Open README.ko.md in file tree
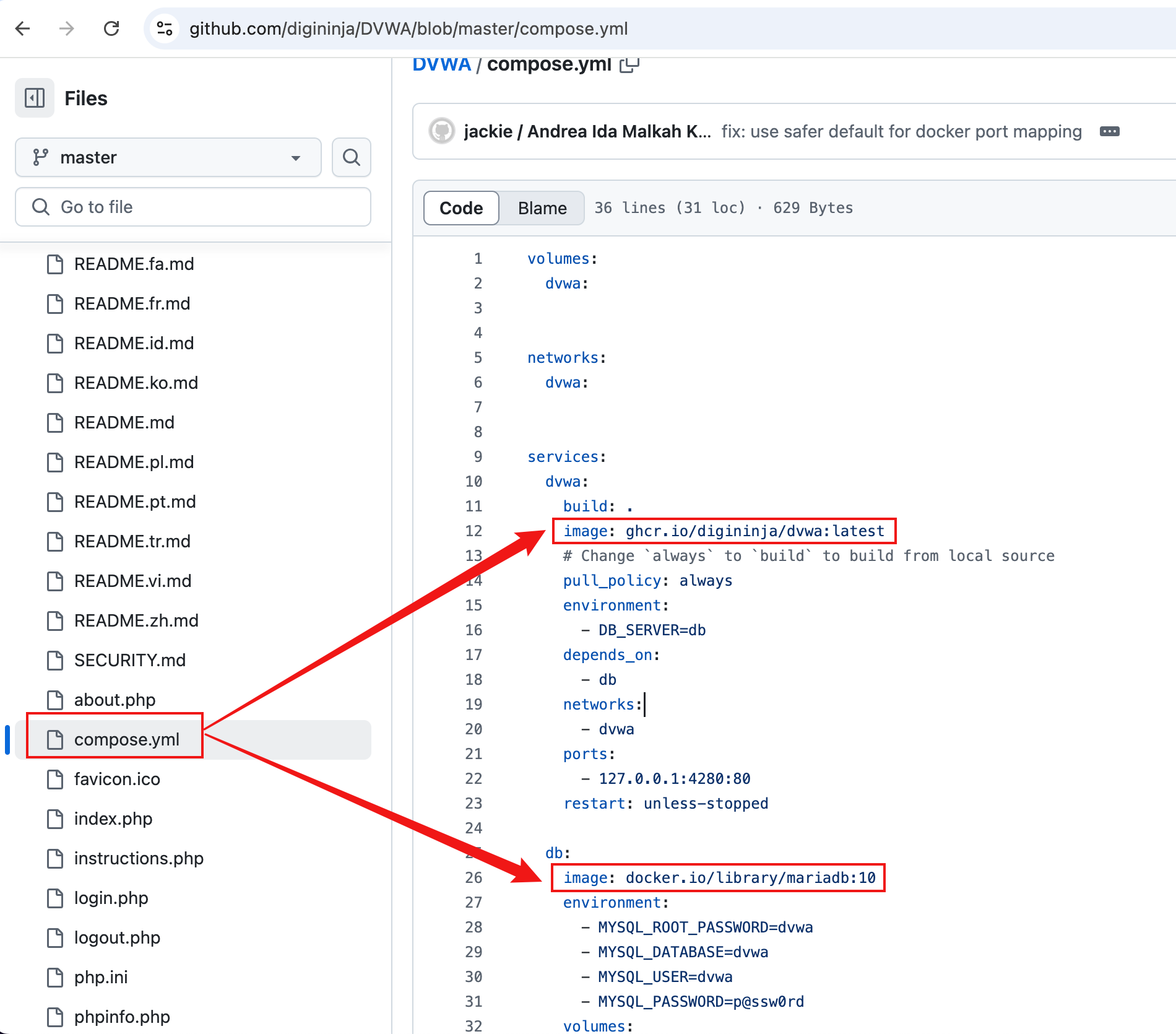The image size is (1176, 1034). [136, 383]
